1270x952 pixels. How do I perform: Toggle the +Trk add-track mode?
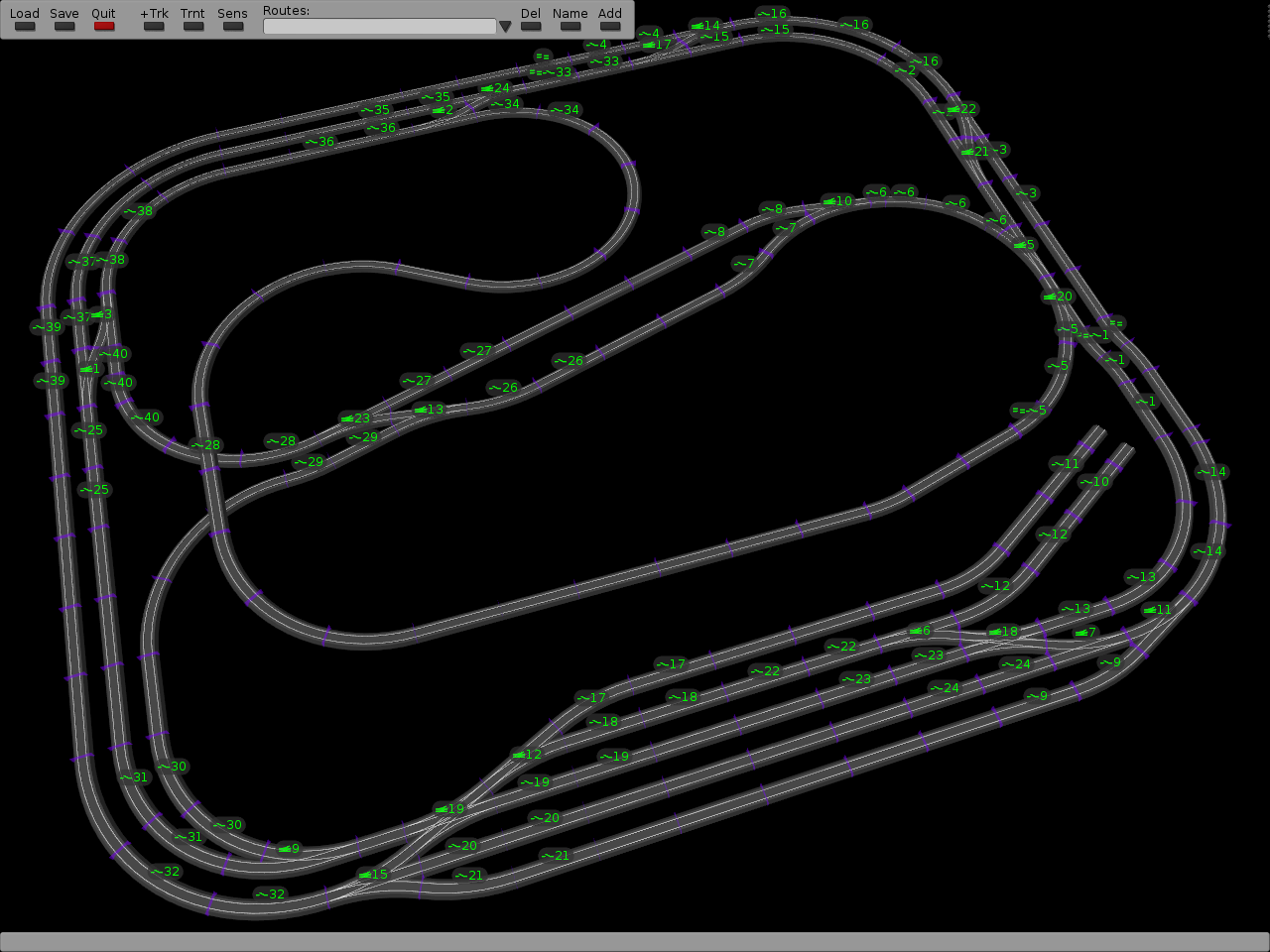[154, 26]
